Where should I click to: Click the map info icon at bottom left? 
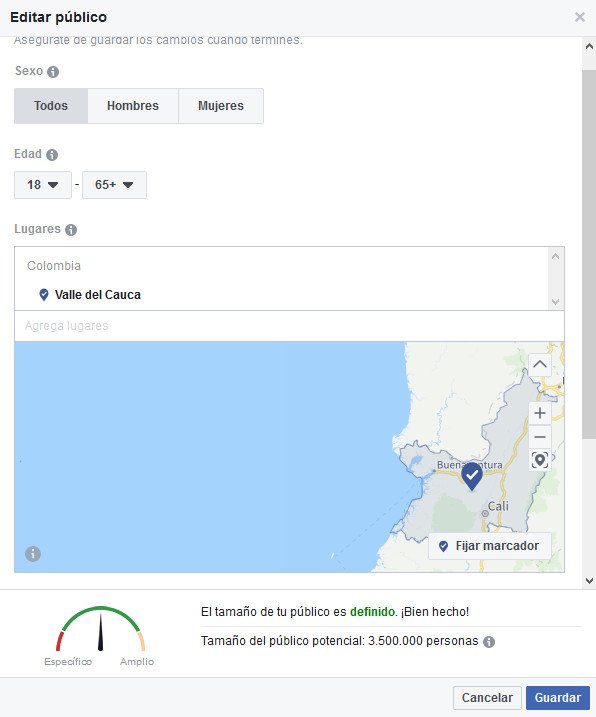click(33, 554)
